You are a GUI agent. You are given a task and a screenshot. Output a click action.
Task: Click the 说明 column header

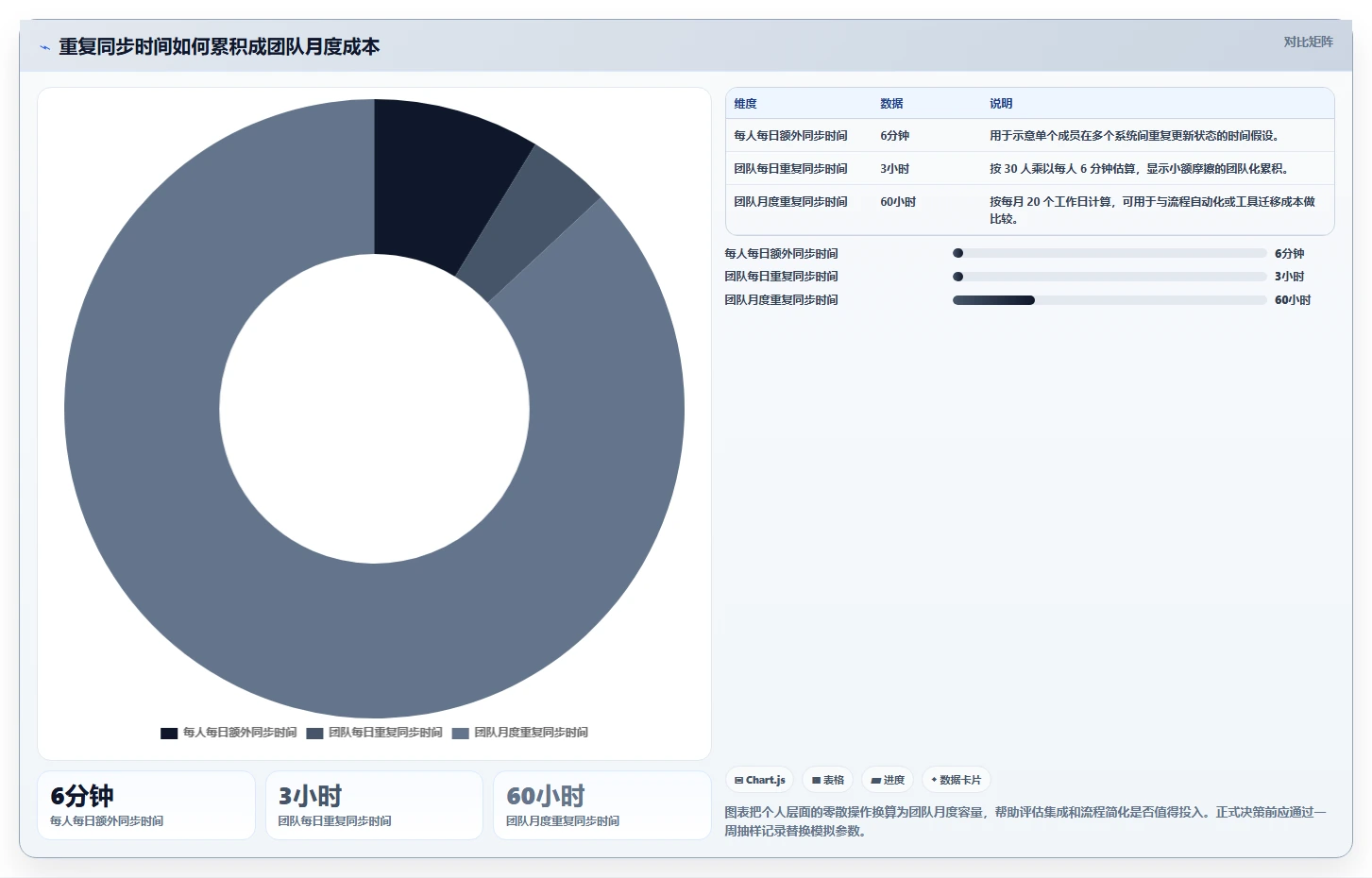pyautogui.click(x=1001, y=104)
